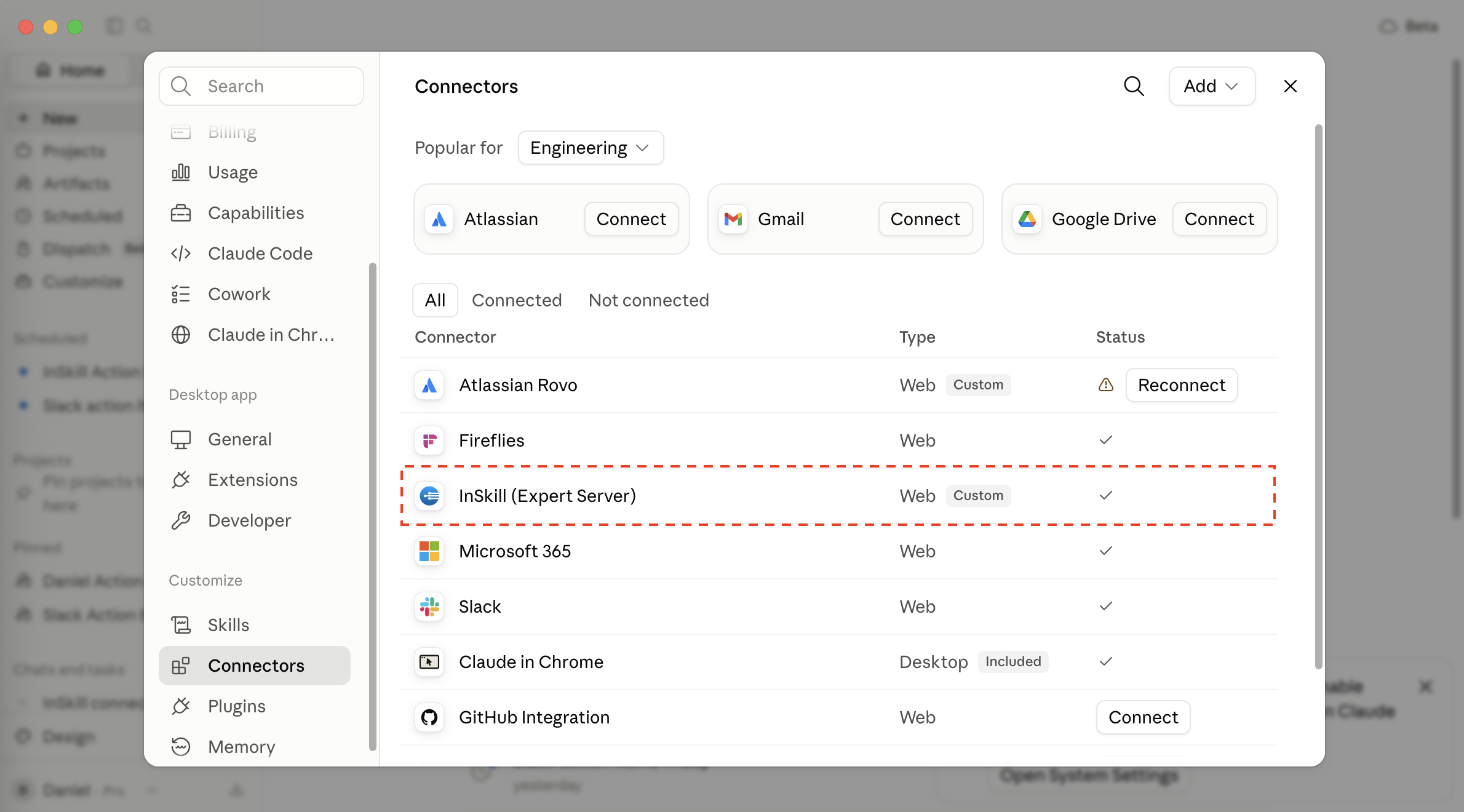Click the green macOS fullscreen window button
Viewport: 1464px width, 812px height.
[x=75, y=26]
